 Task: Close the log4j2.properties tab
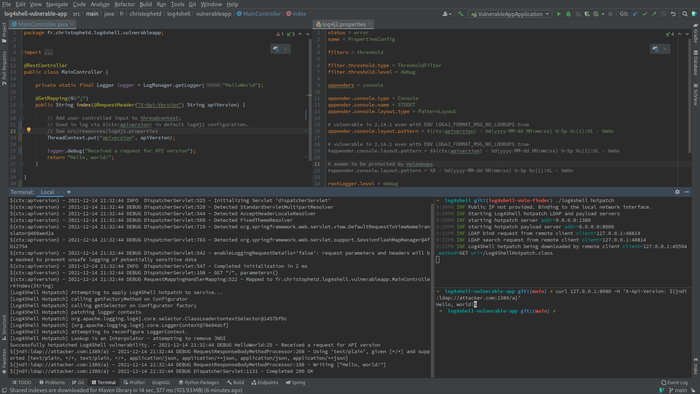point(370,24)
